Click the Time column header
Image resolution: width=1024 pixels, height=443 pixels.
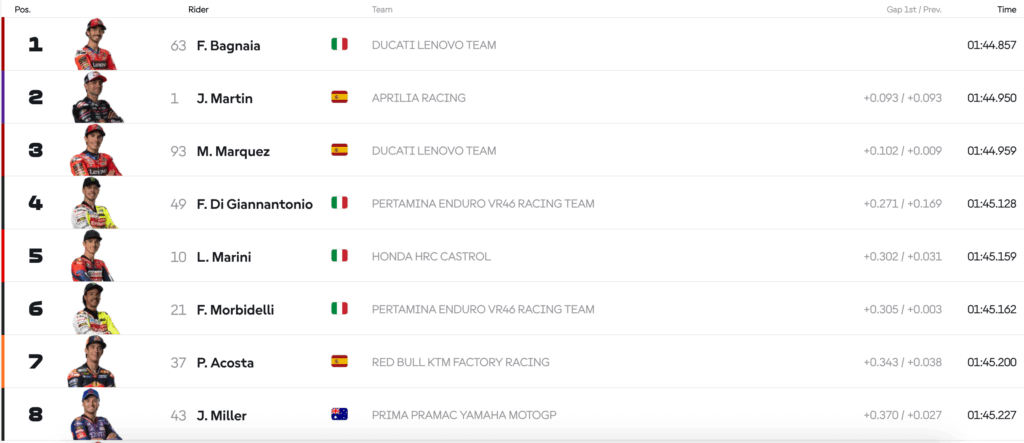pyautogui.click(x=1006, y=9)
